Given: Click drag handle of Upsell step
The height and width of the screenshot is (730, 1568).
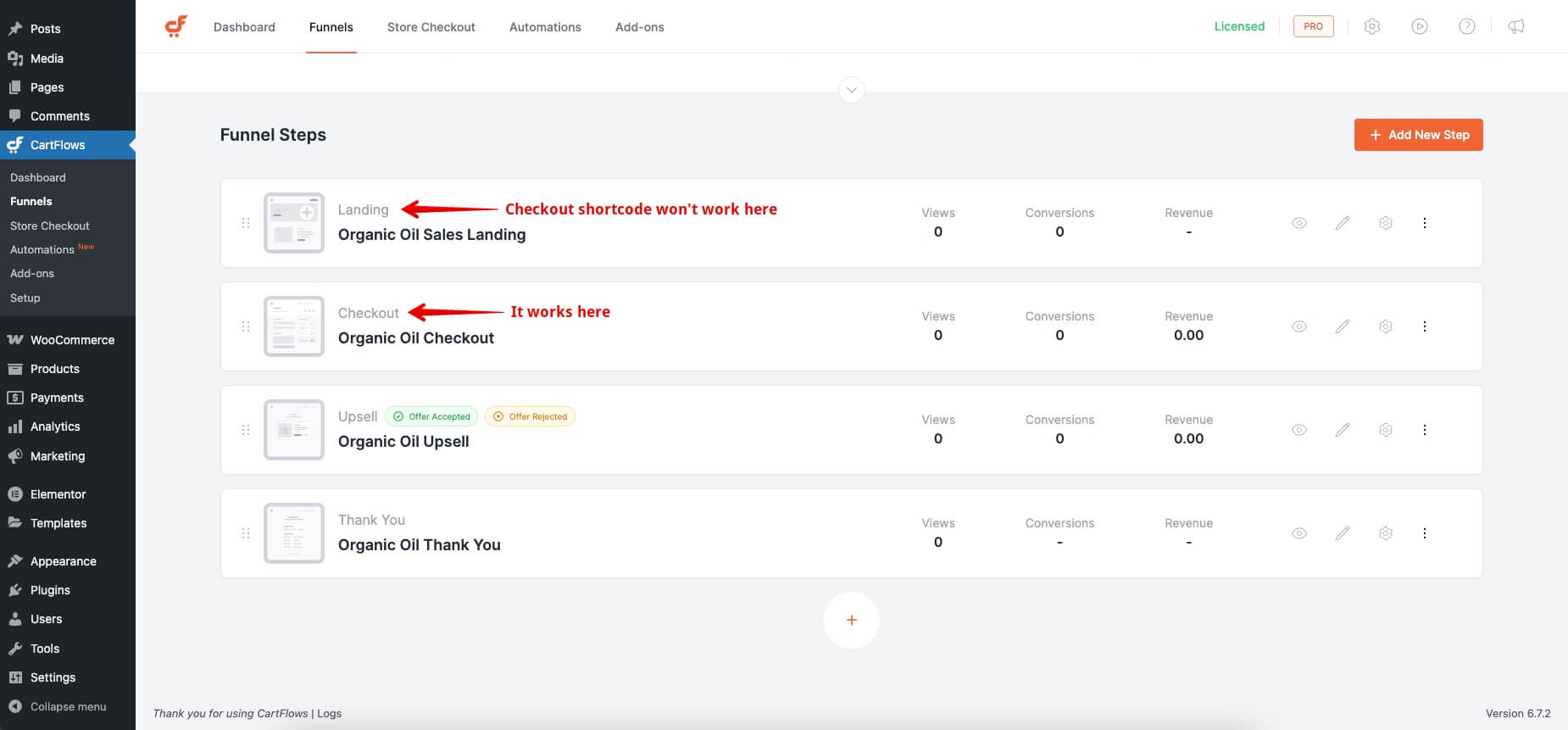Looking at the screenshot, I should coord(246,430).
